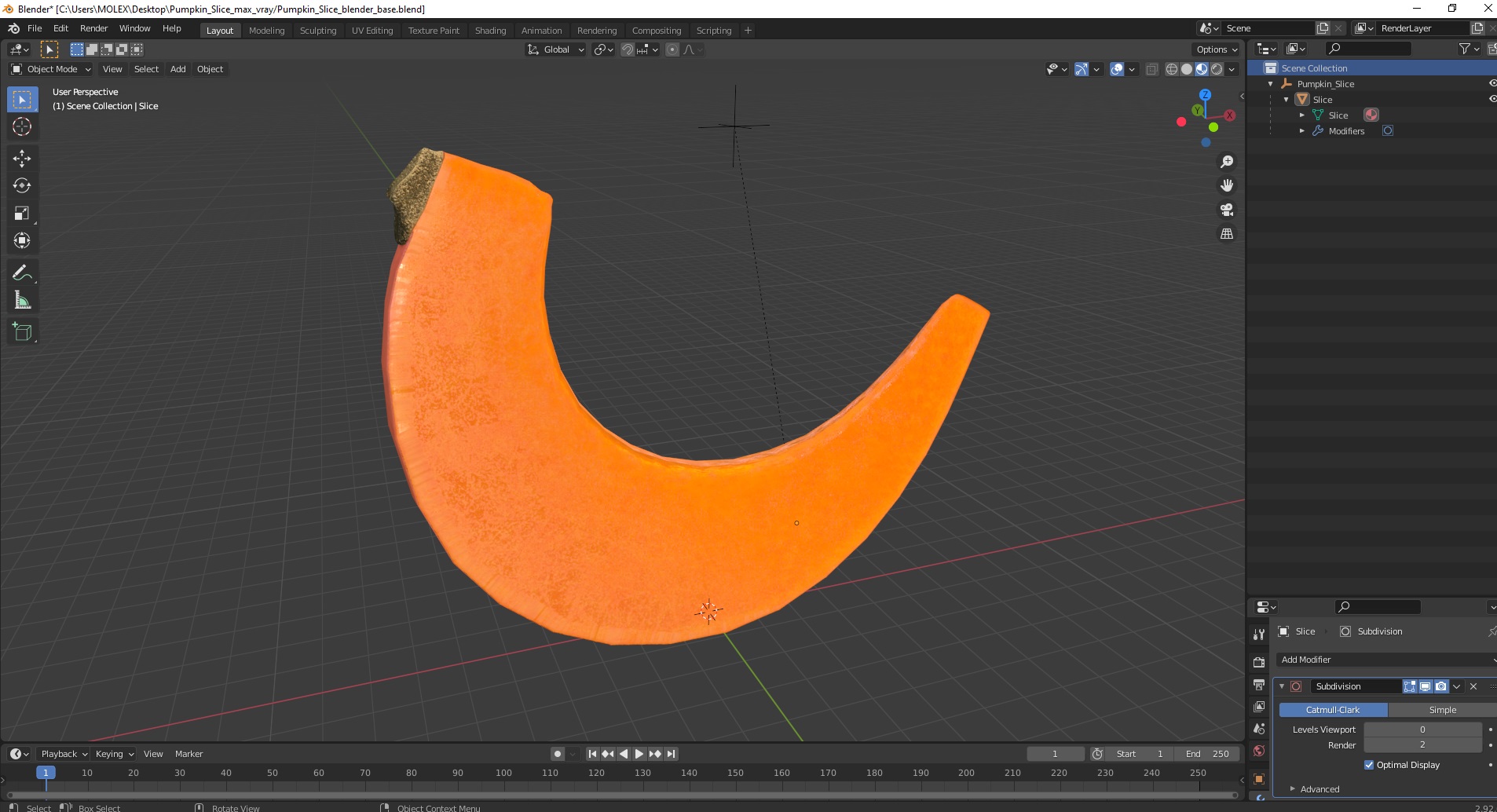1497x812 pixels.
Task: Open the Add menu in viewport header
Action: point(178,69)
